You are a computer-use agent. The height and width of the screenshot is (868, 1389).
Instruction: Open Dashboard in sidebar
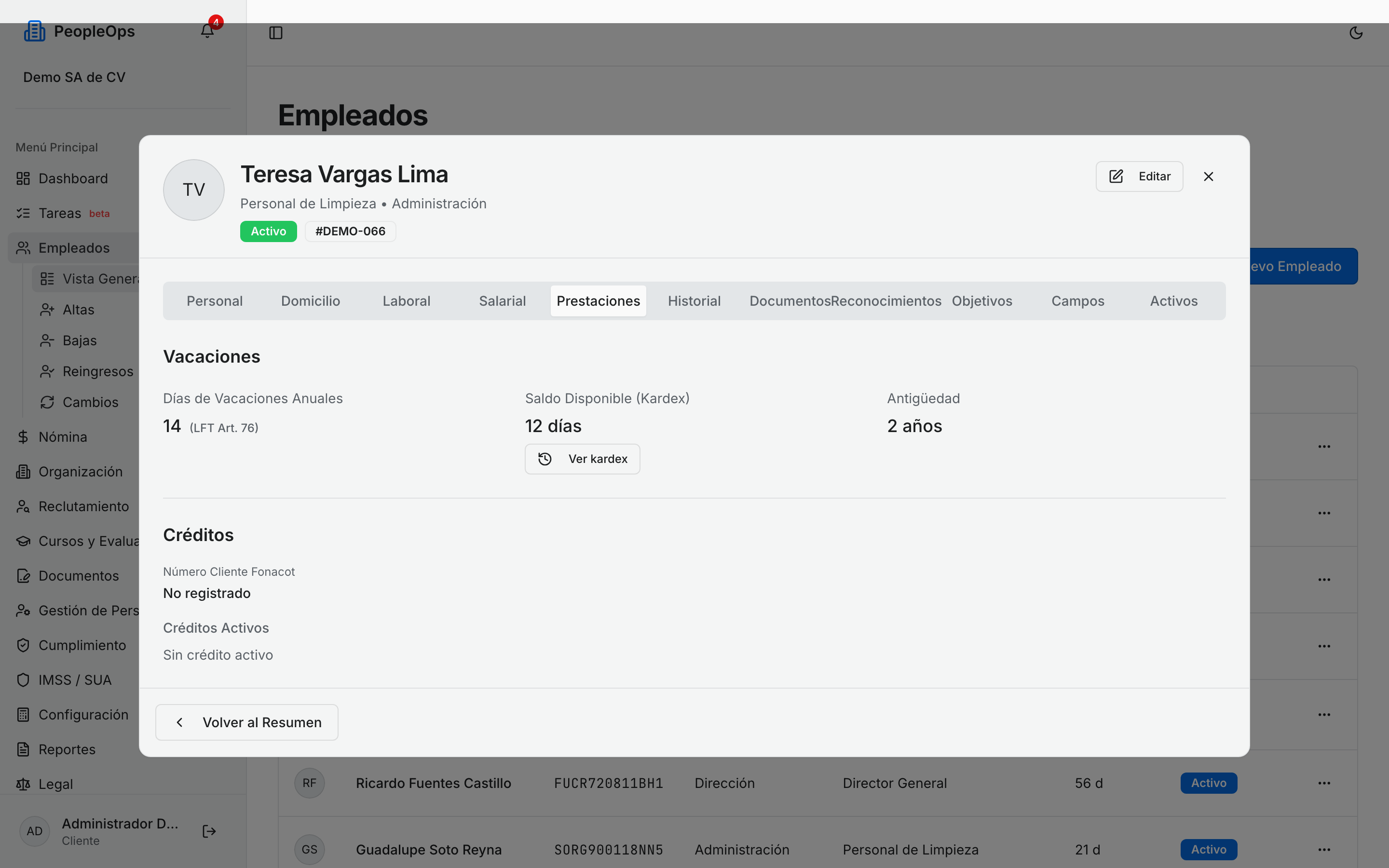click(x=73, y=178)
